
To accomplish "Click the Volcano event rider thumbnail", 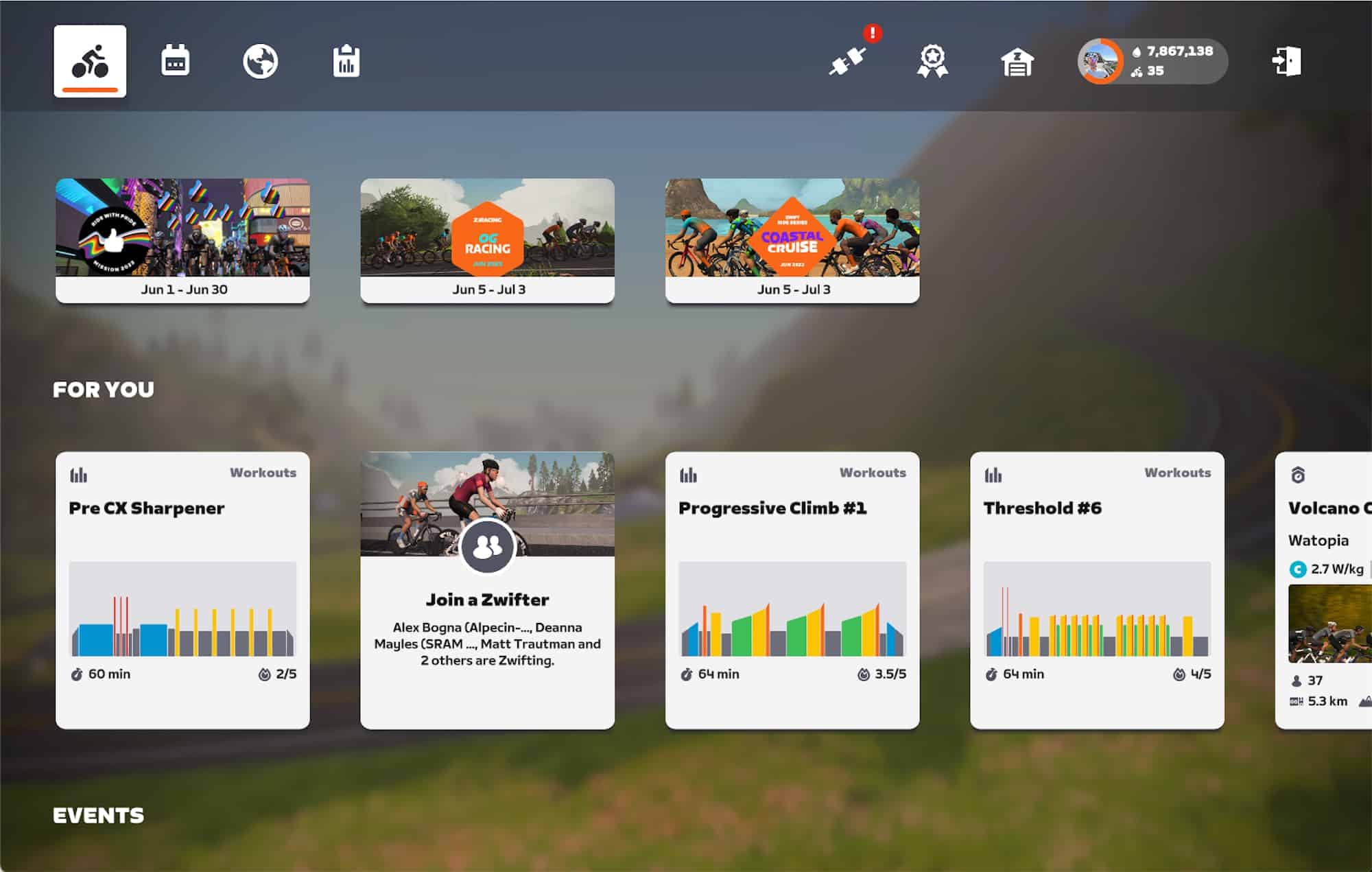I will pyautogui.click(x=1330, y=624).
